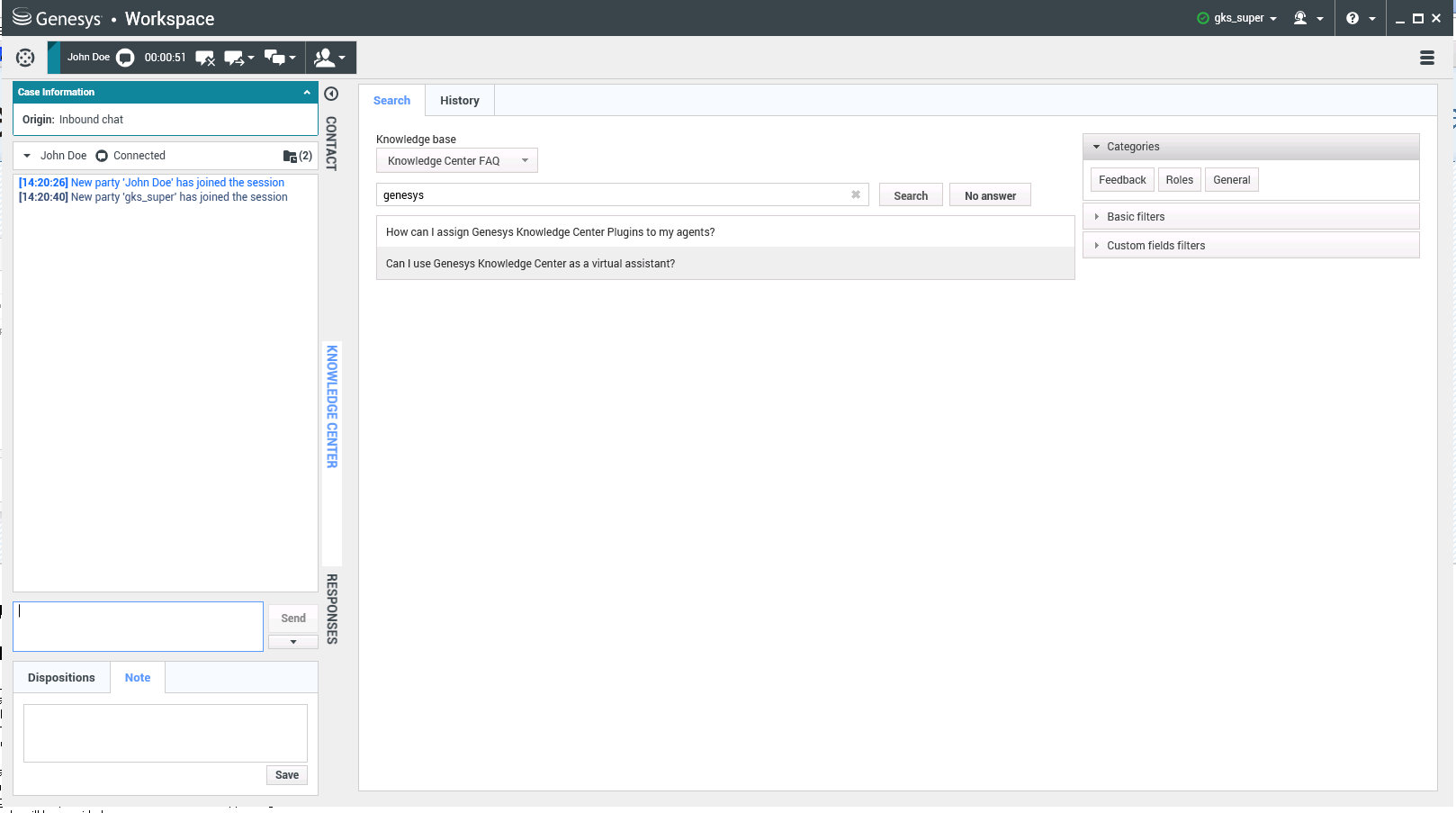Open the agent status person icon menu
Image resolution: width=1456 pixels, height=813 pixels.
coord(1308,18)
